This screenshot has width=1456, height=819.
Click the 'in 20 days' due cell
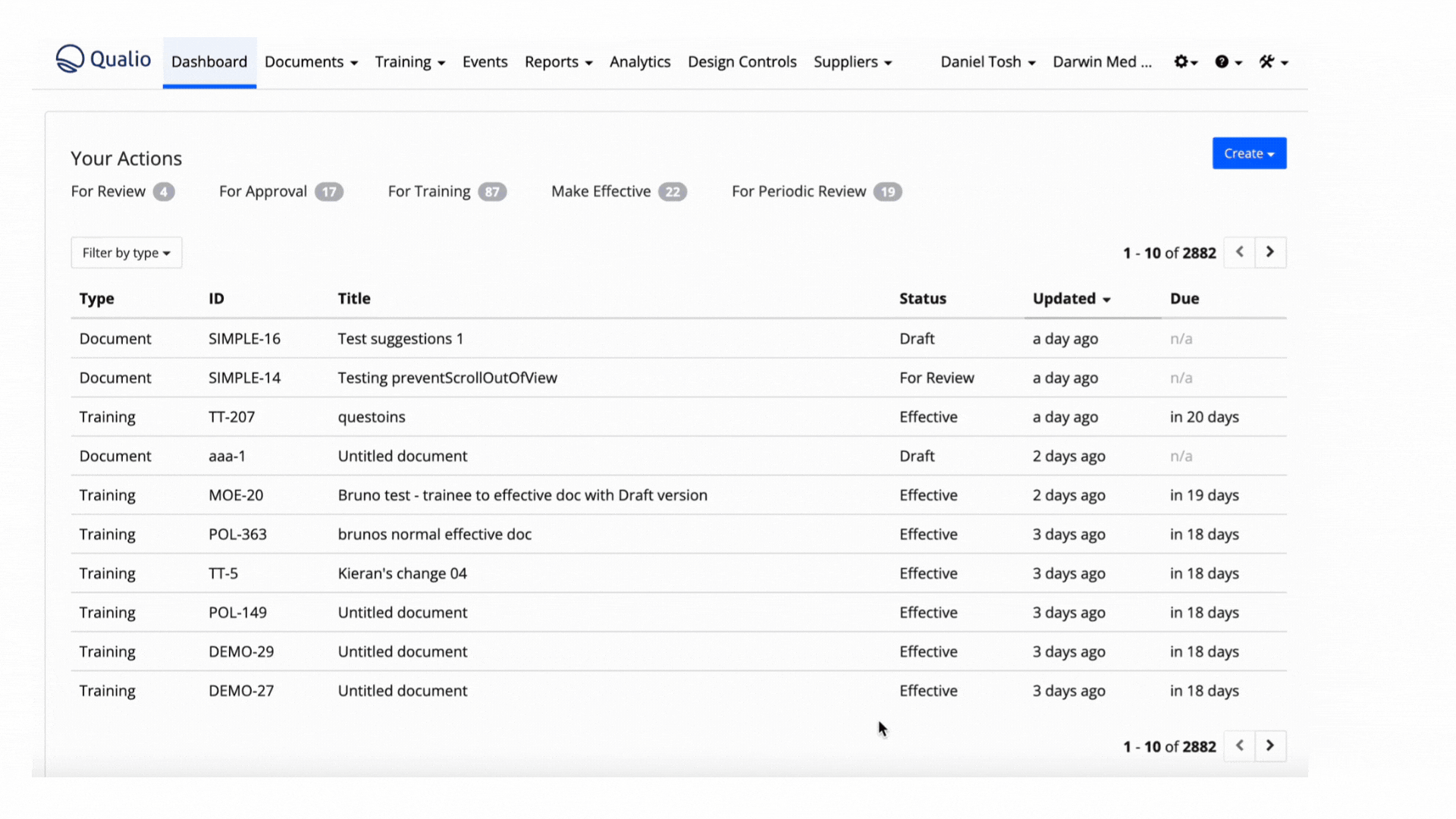[1204, 417]
